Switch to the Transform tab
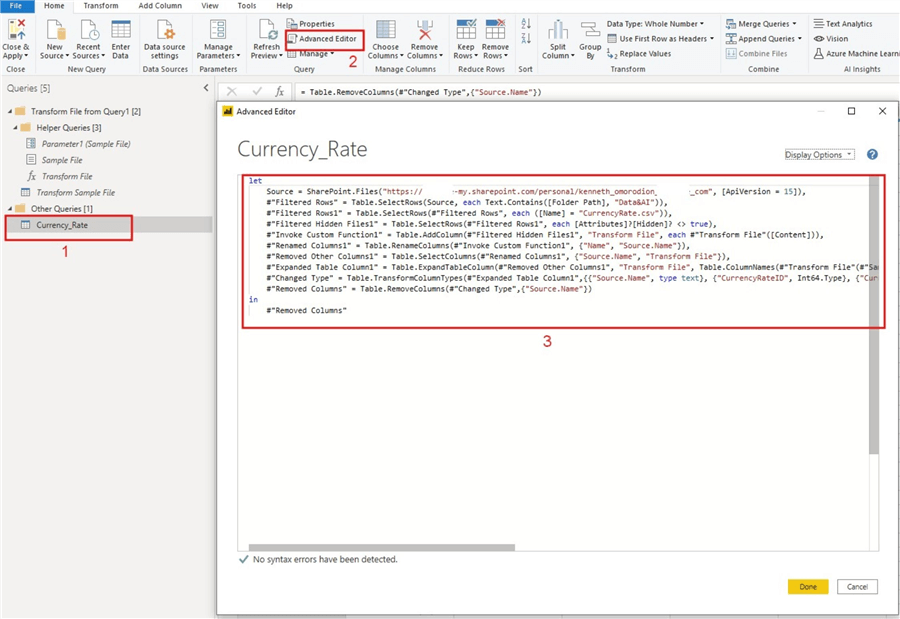900x619 pixels. [100, 6]
